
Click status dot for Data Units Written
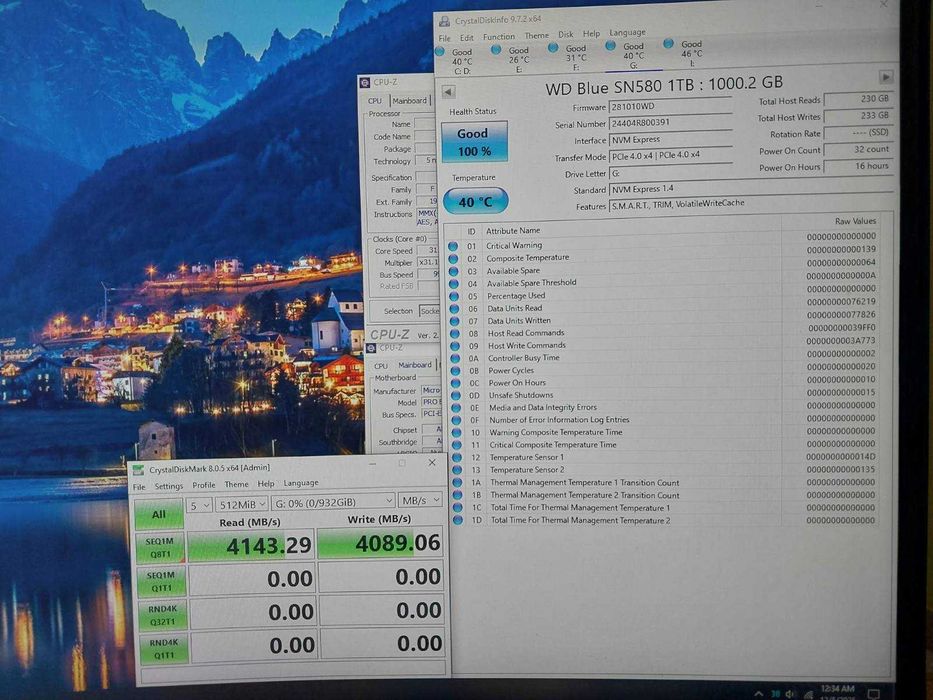455,321
